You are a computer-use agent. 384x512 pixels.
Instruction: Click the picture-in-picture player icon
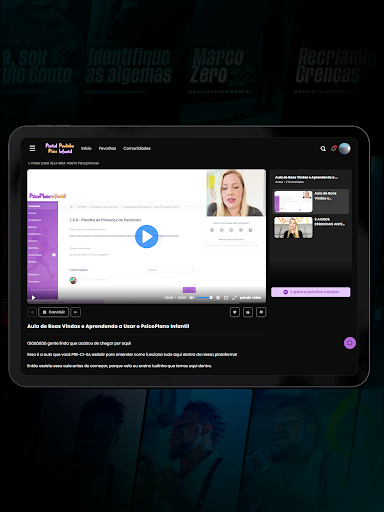(x=226, y=297)
